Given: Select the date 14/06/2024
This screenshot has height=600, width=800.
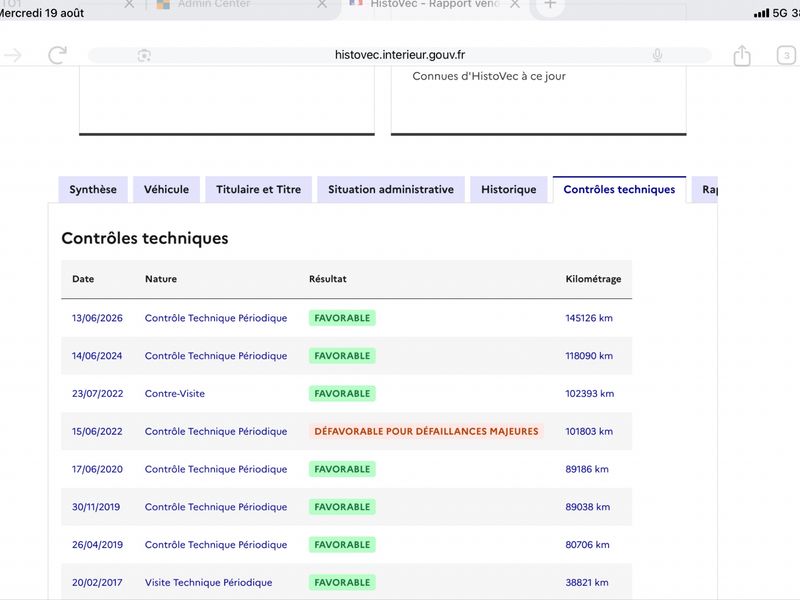Looking at the screenshot, I should point(97,356).
